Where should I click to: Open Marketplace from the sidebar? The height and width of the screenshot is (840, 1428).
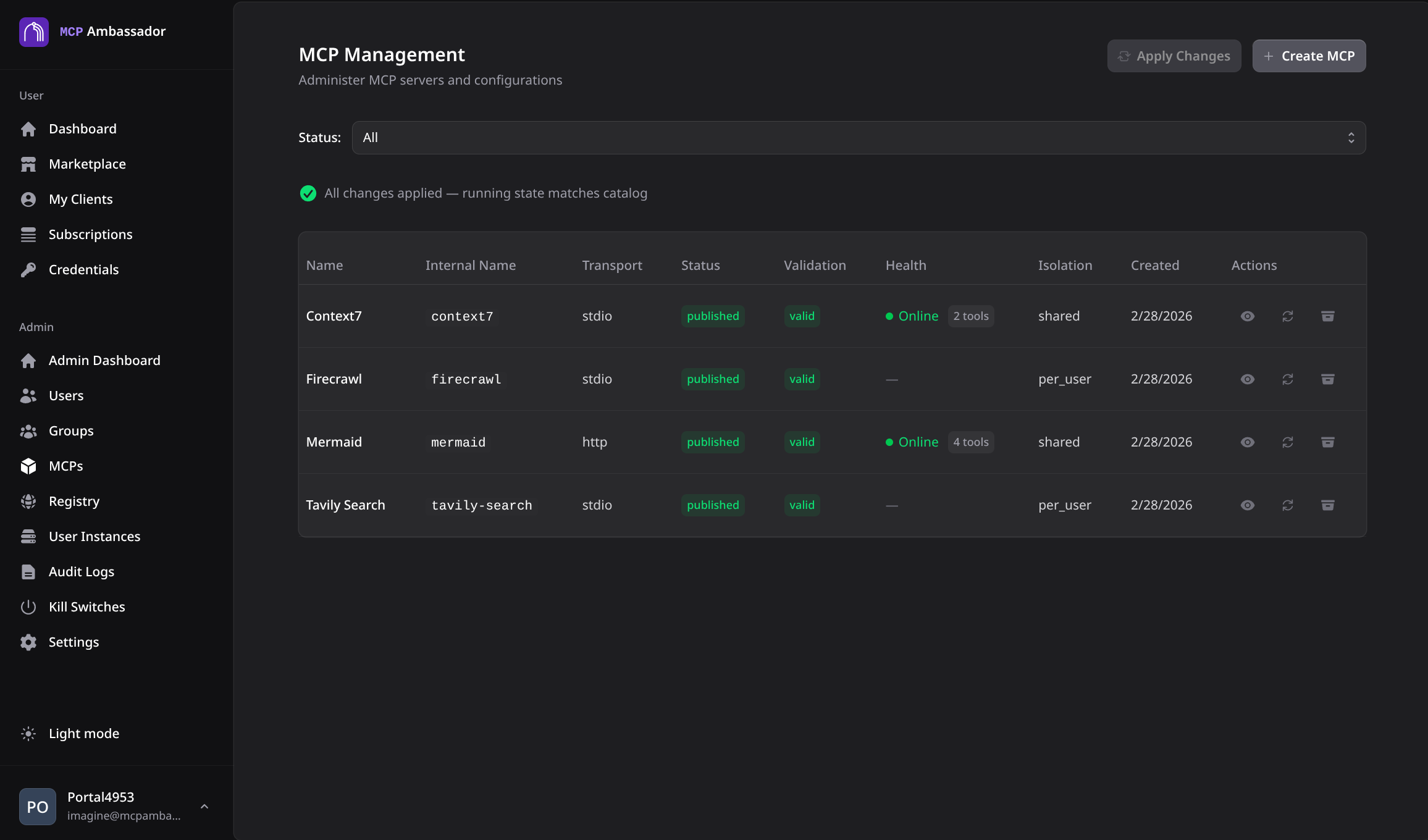87,164
